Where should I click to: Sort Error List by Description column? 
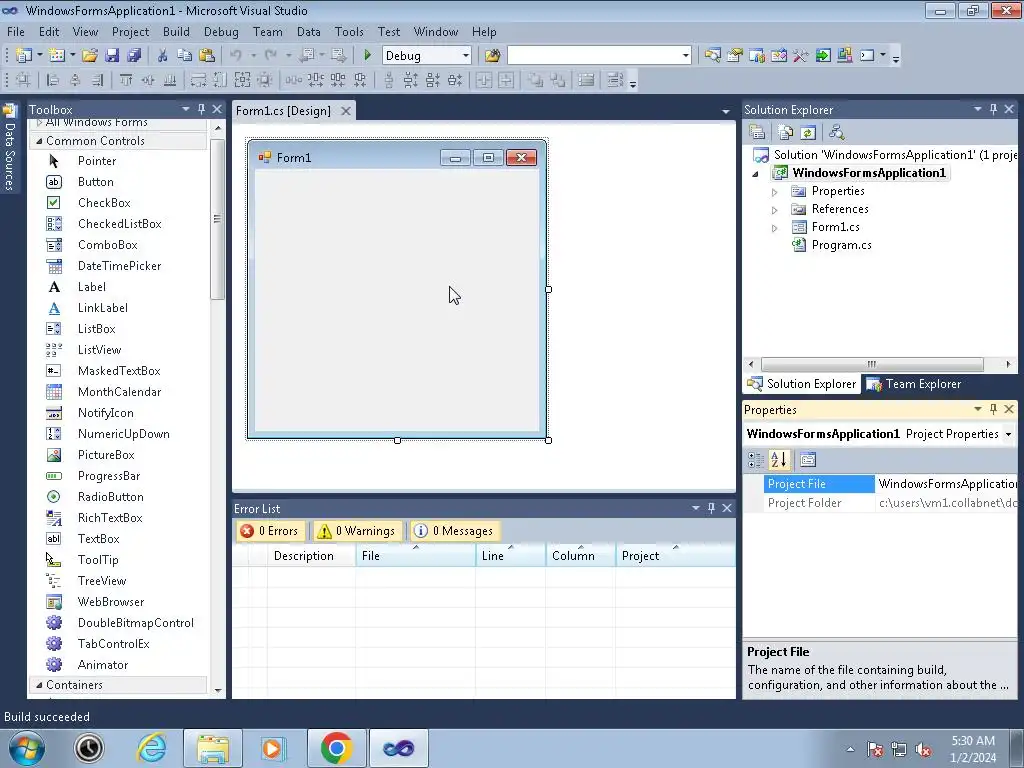pos(311,556)
